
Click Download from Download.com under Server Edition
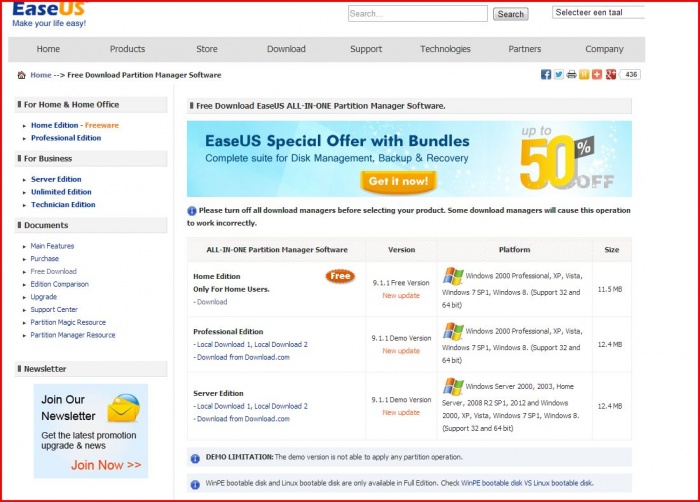[243, 419]
